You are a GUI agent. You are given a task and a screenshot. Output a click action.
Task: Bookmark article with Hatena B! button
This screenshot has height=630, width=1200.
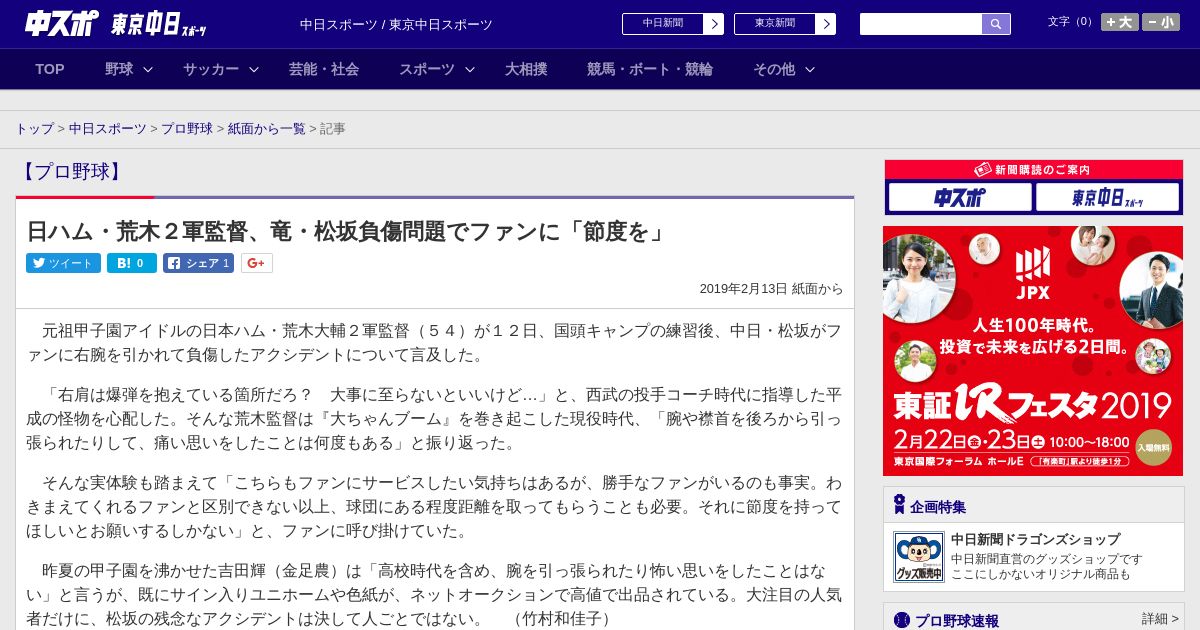click(132, 263)
